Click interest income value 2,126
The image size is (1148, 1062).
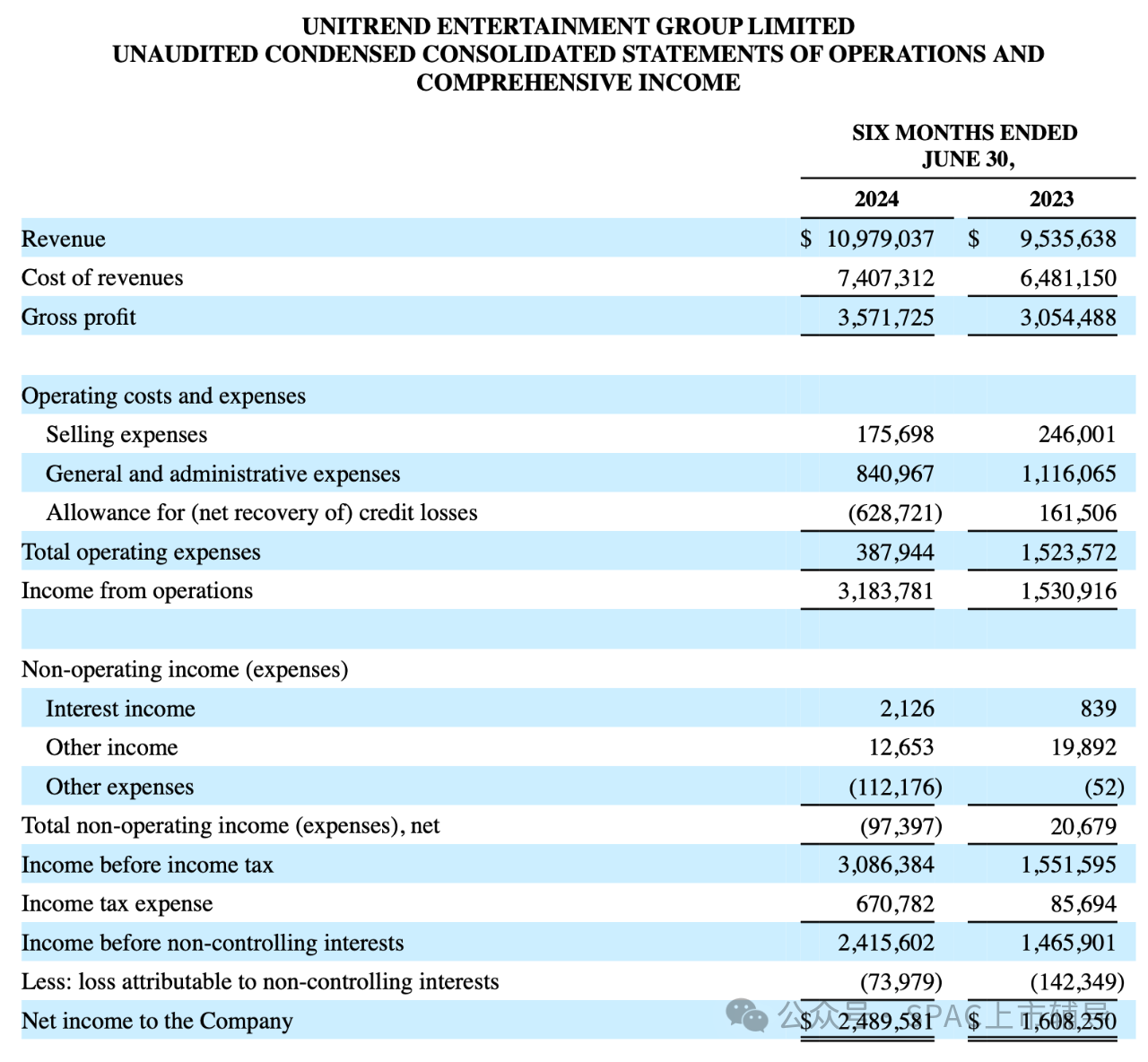907,709
